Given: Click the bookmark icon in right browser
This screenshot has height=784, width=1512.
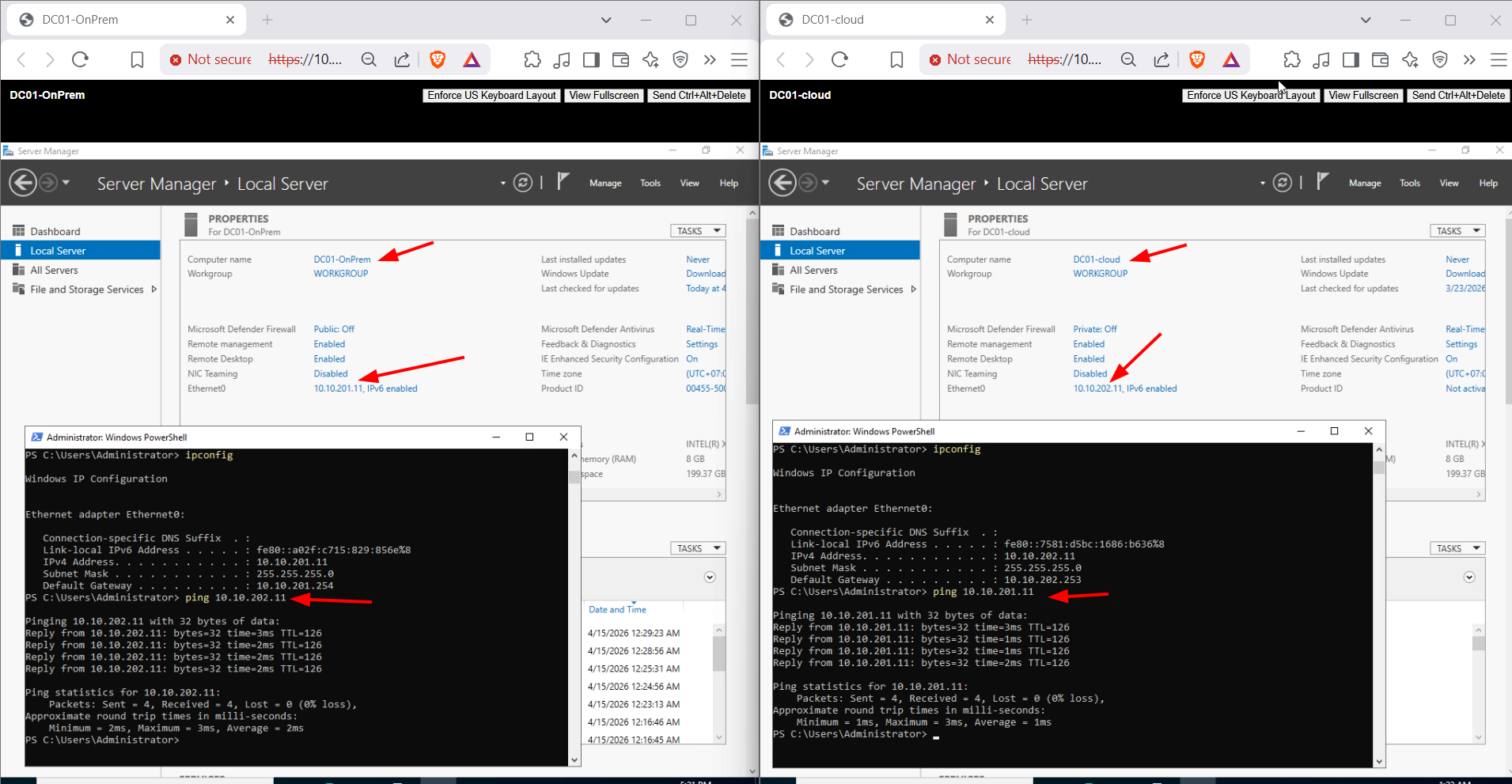Looking at the screenshot, I should [x=896, y=59].
